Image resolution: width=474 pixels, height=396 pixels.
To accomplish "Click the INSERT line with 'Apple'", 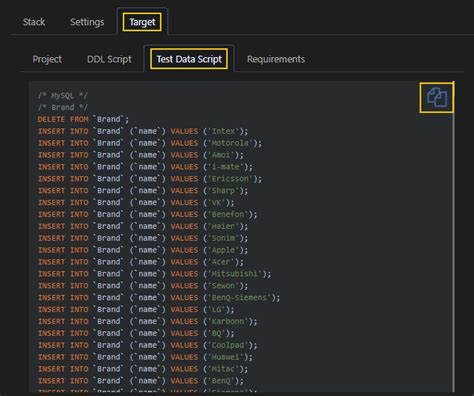I will (143, 250).
